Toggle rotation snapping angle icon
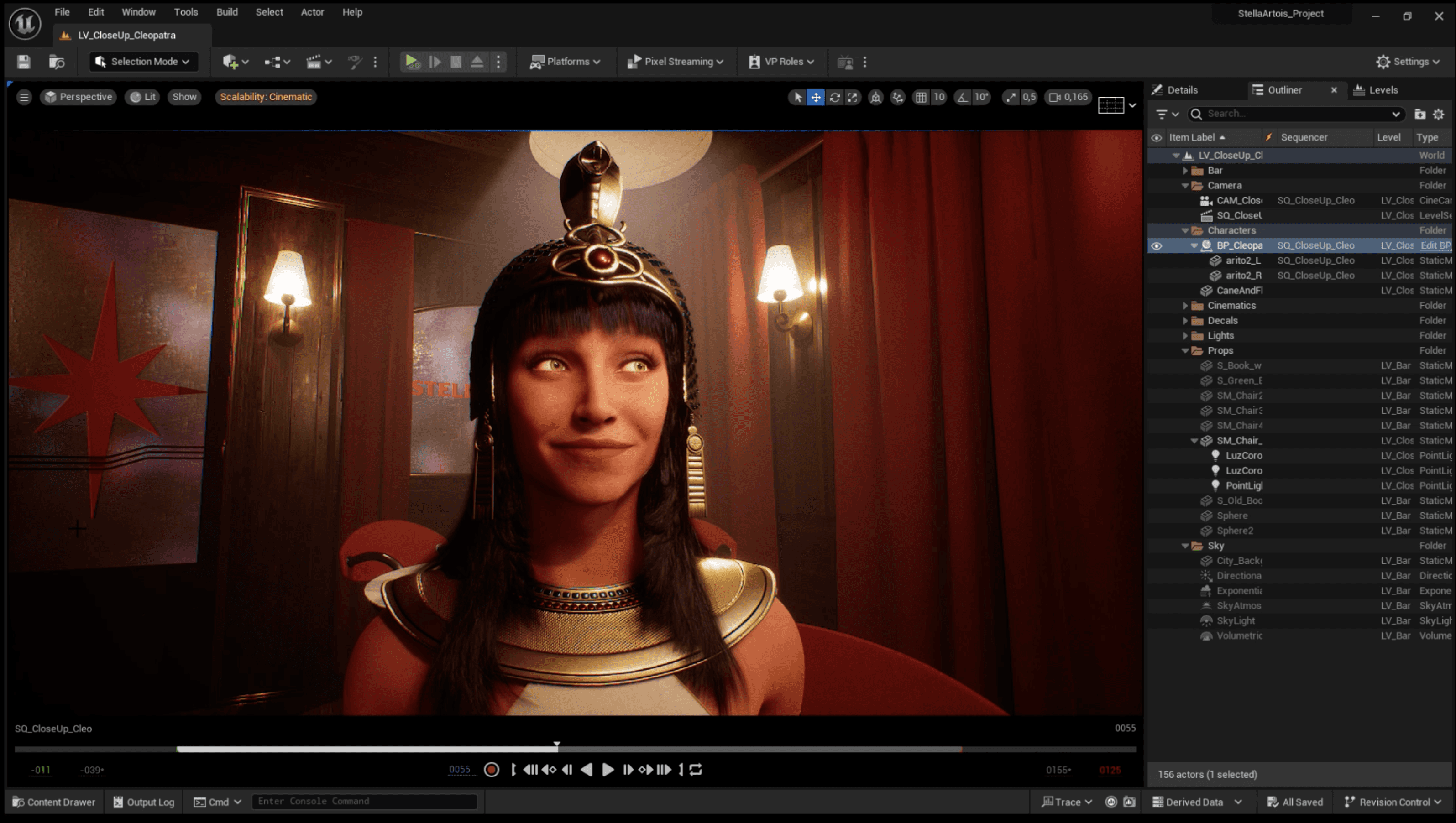Viewport: 1456px width, 823px height. click(x=962, y=97)
